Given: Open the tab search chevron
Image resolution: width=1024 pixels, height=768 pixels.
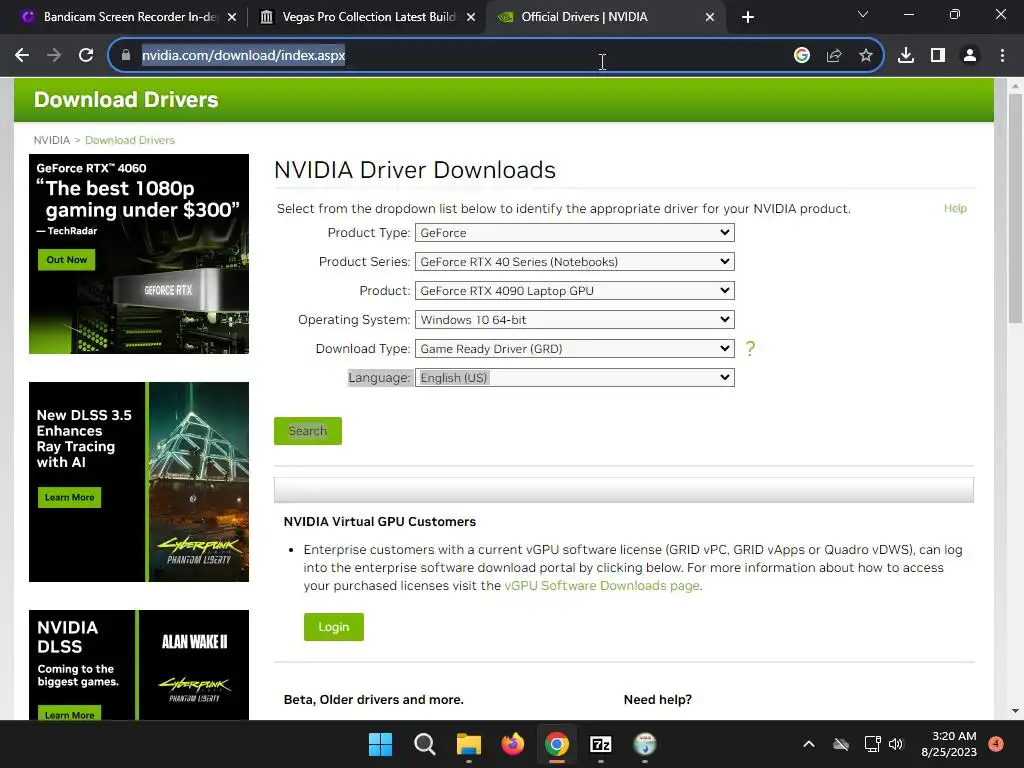Looking at the screenshot, I should pos(863,14).
